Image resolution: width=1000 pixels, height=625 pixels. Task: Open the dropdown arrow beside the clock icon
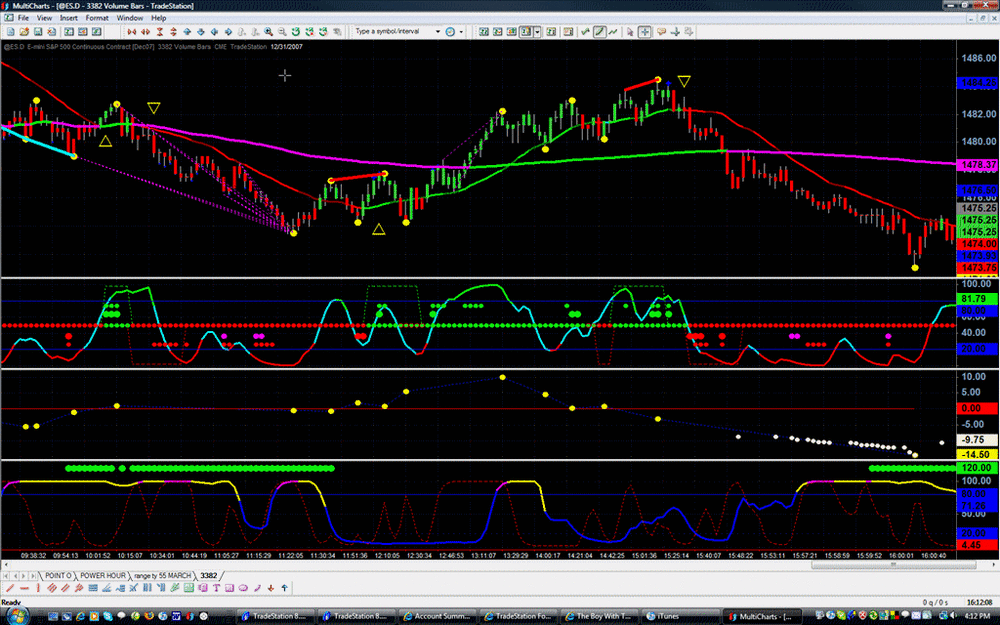click(461, 31)
